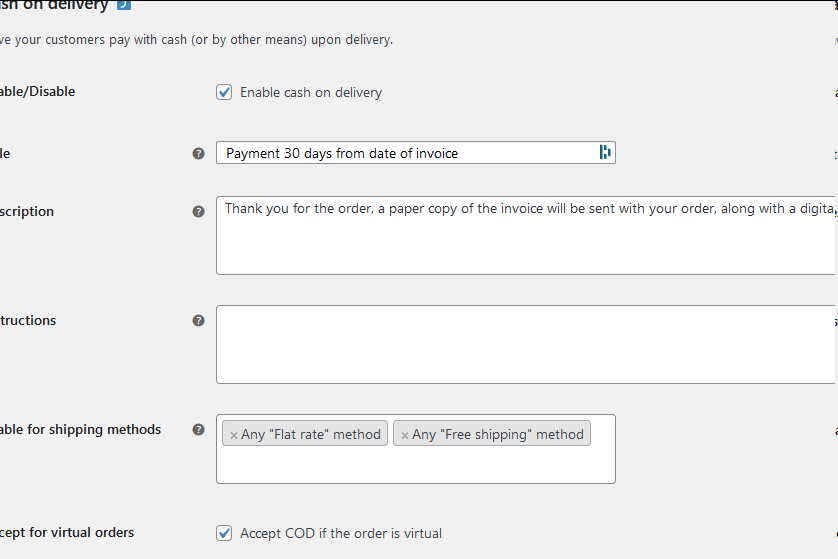
Task: Click the Any "Flat rate" method tag
Action: click(x=311, y=434)
